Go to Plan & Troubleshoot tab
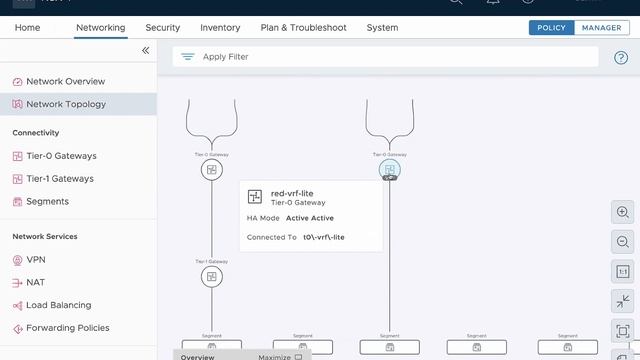This screenshot has height=360, width=640. [x=303, y=28]
